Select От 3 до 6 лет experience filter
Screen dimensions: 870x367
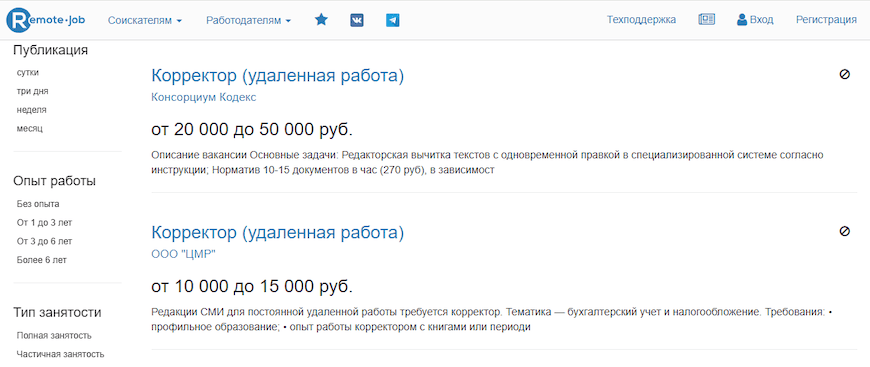pyautogui.click(x=44, y=242)
